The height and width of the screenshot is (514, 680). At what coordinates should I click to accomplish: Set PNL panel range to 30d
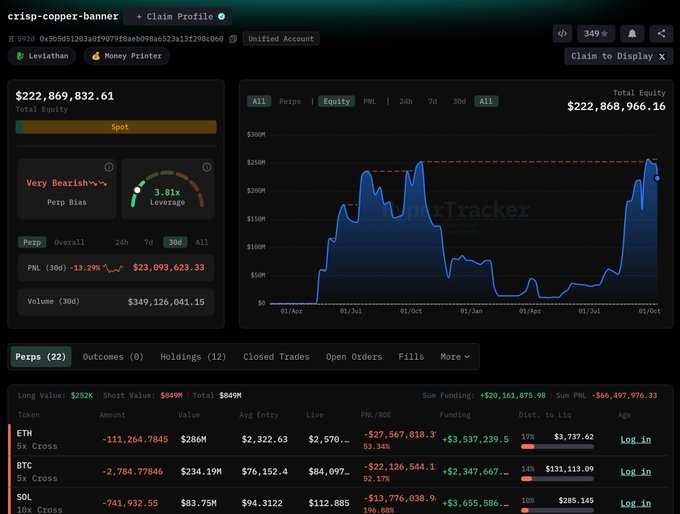[175, 242]
